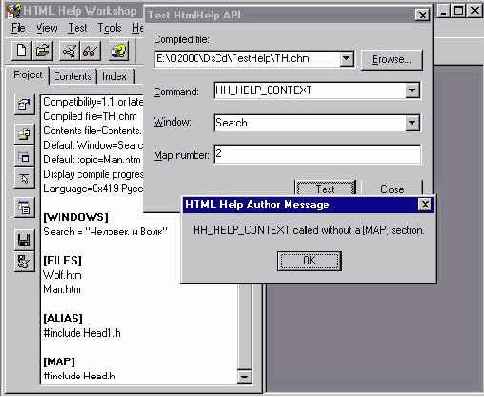Click the Compile toolbar icon
This screenshot has width=484, height=397.
[69, 51]
